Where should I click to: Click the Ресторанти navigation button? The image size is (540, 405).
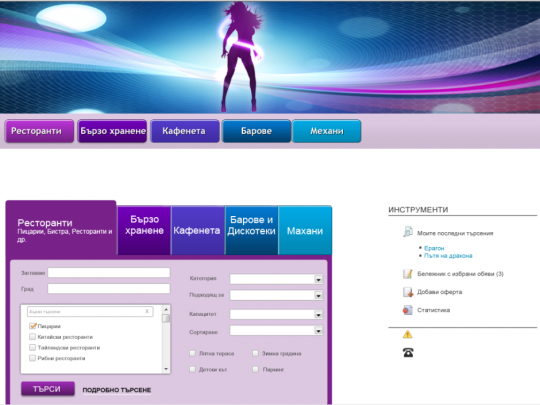coord(39,131)
